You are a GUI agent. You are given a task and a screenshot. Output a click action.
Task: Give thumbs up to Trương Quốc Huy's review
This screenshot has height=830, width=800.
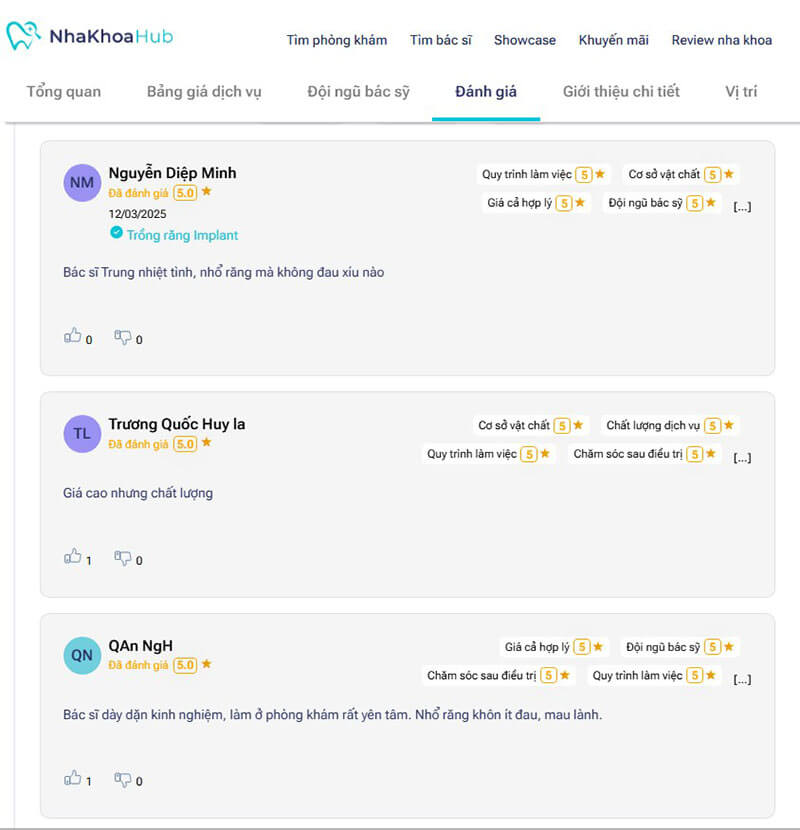[72, 557]
